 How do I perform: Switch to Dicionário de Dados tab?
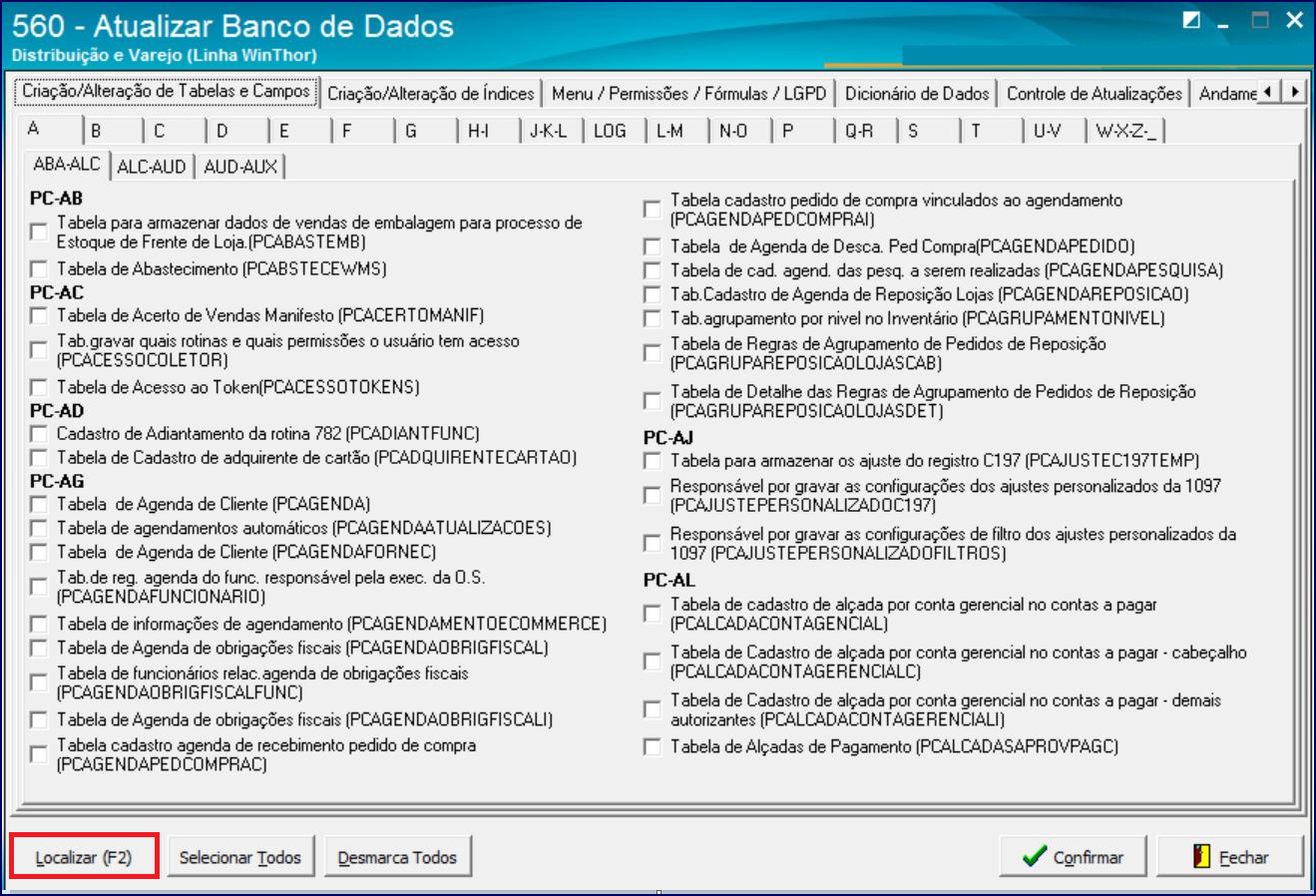(917, 94)
